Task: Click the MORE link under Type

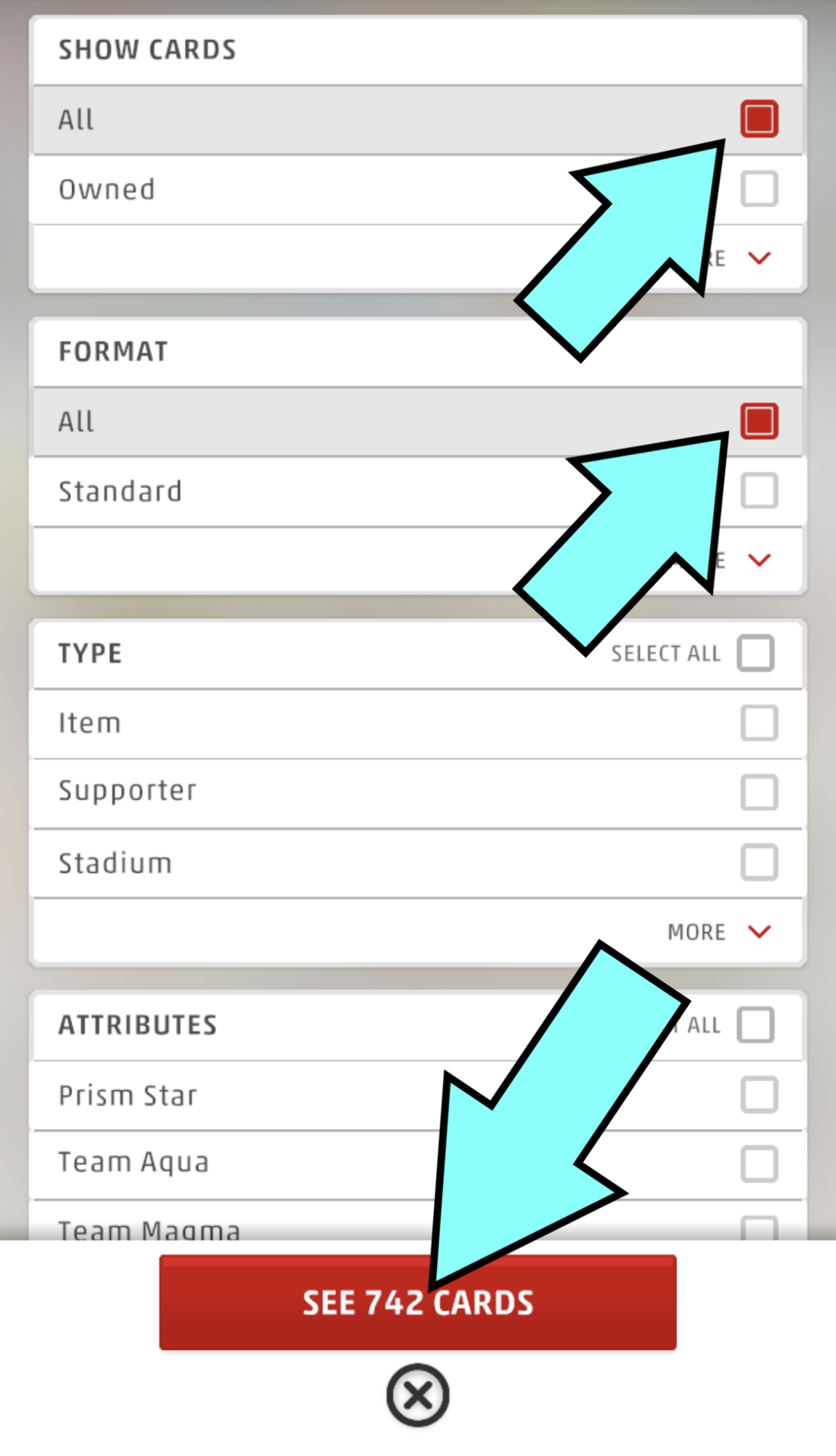Action: [696, 932]
